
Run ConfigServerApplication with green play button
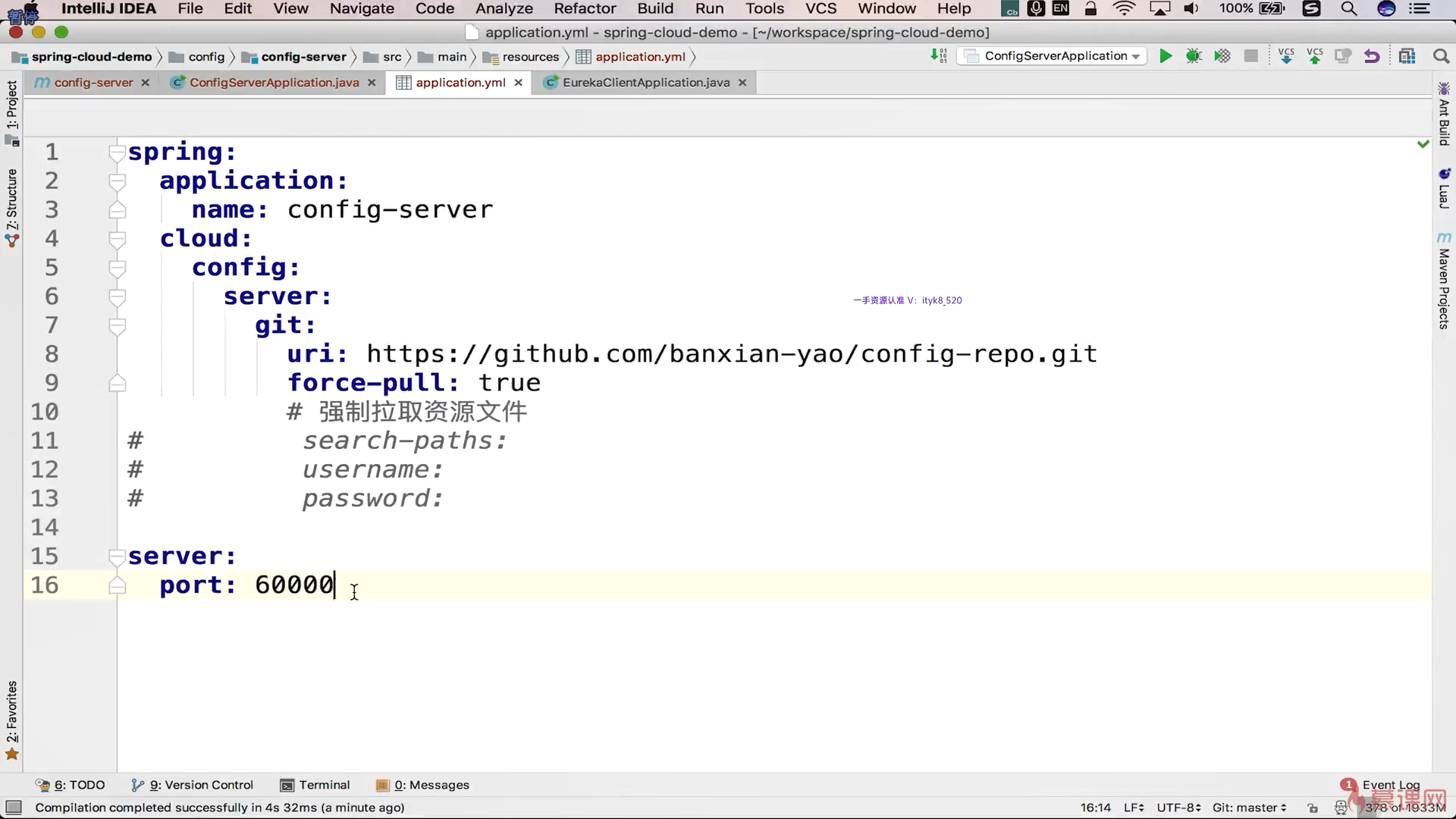(x=1166, y=56)
